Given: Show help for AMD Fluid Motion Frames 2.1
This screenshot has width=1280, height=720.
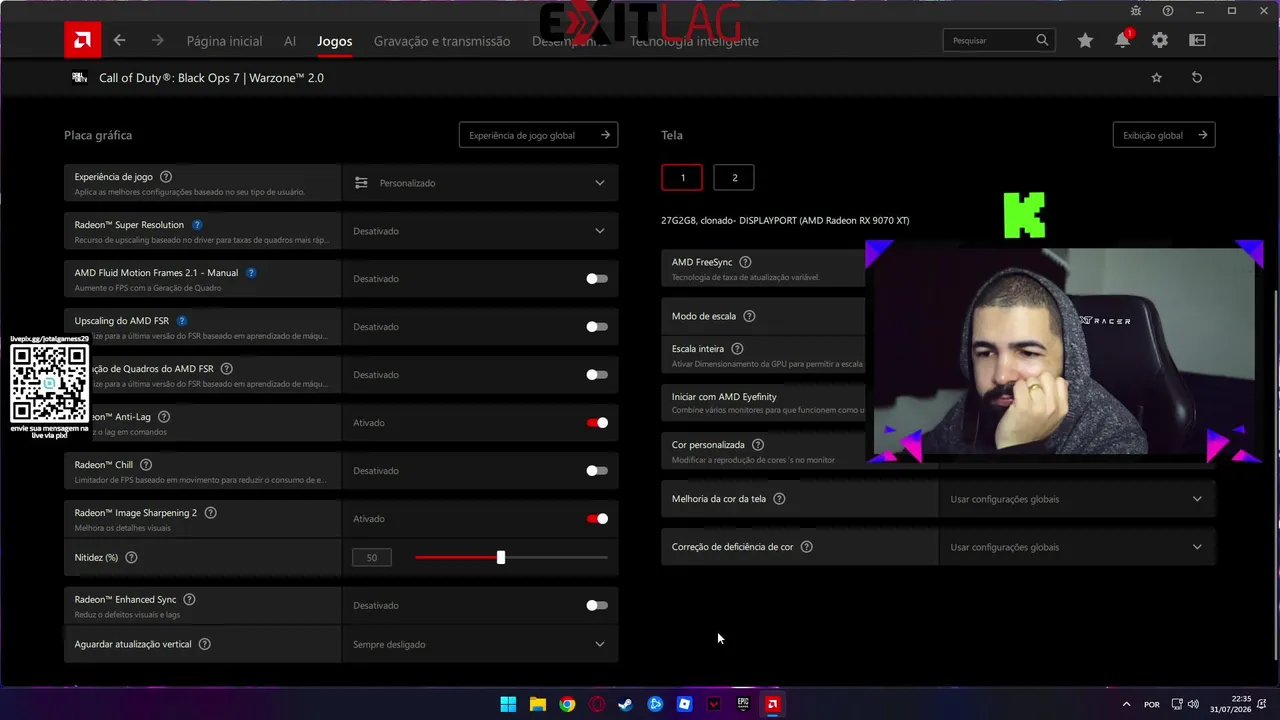Looking at the screenshot, I should coord(251,273).
